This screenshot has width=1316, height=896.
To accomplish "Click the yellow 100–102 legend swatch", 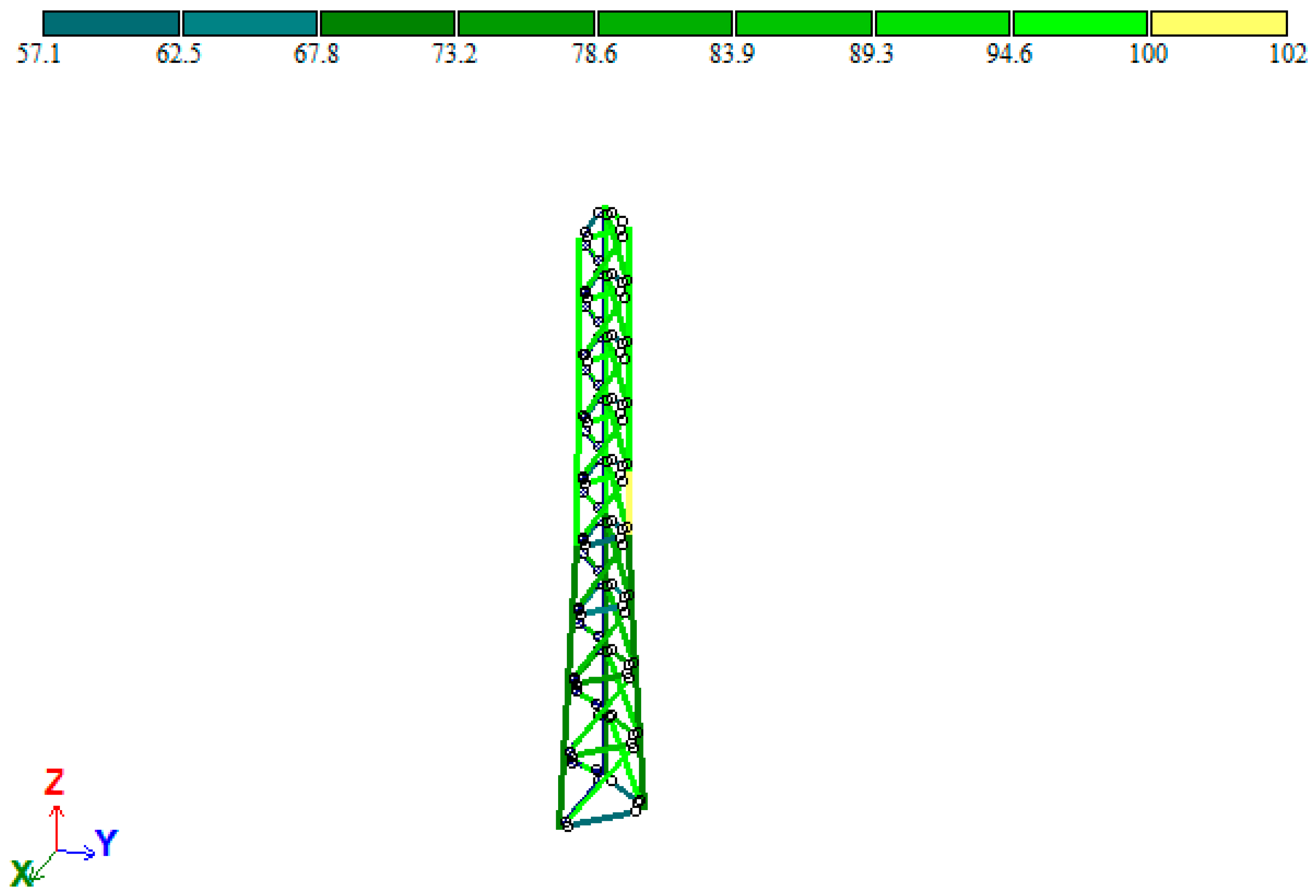I will [x=1219, y=23].
